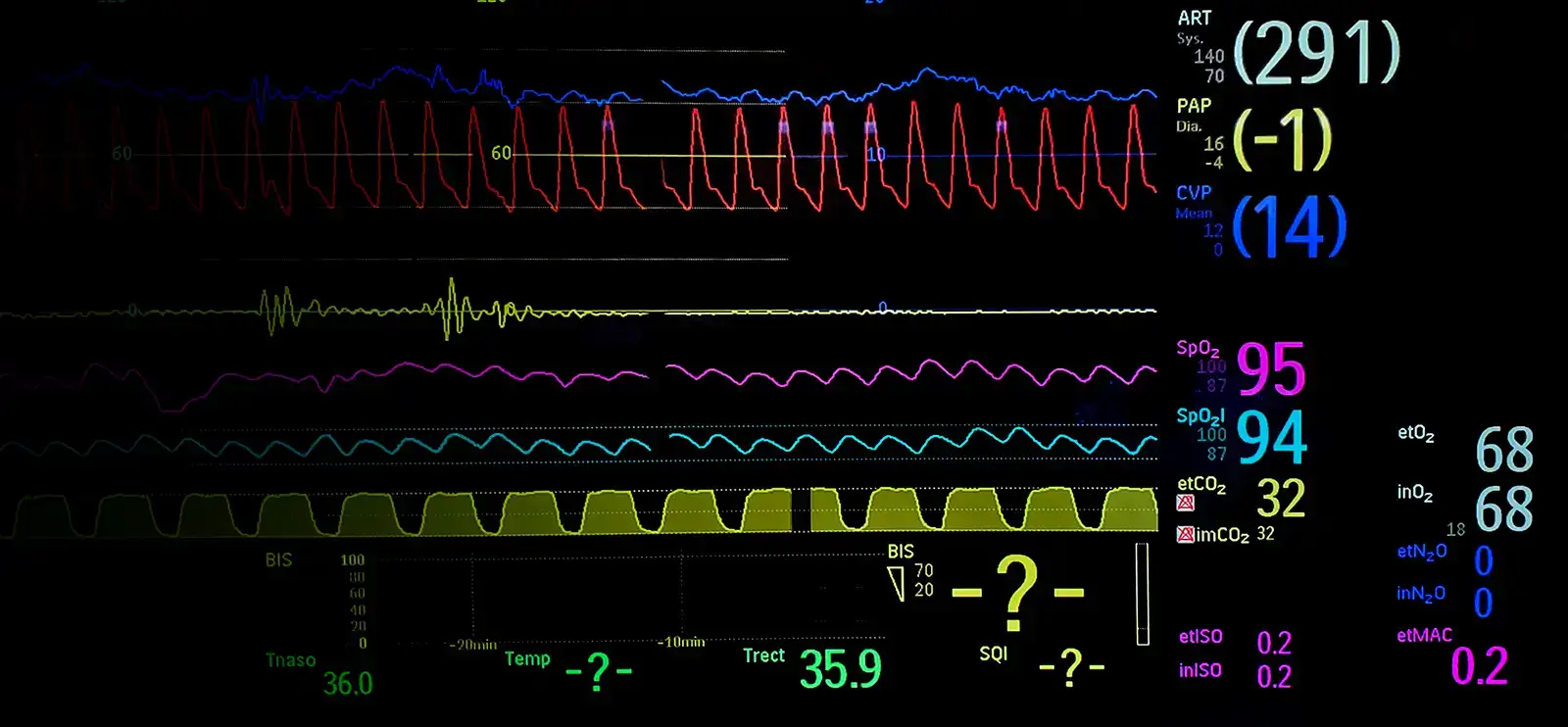Viewport: 1568px width, 727px height.
Task: Click the BIS triangle limit icon
Action: pos(896,585)
